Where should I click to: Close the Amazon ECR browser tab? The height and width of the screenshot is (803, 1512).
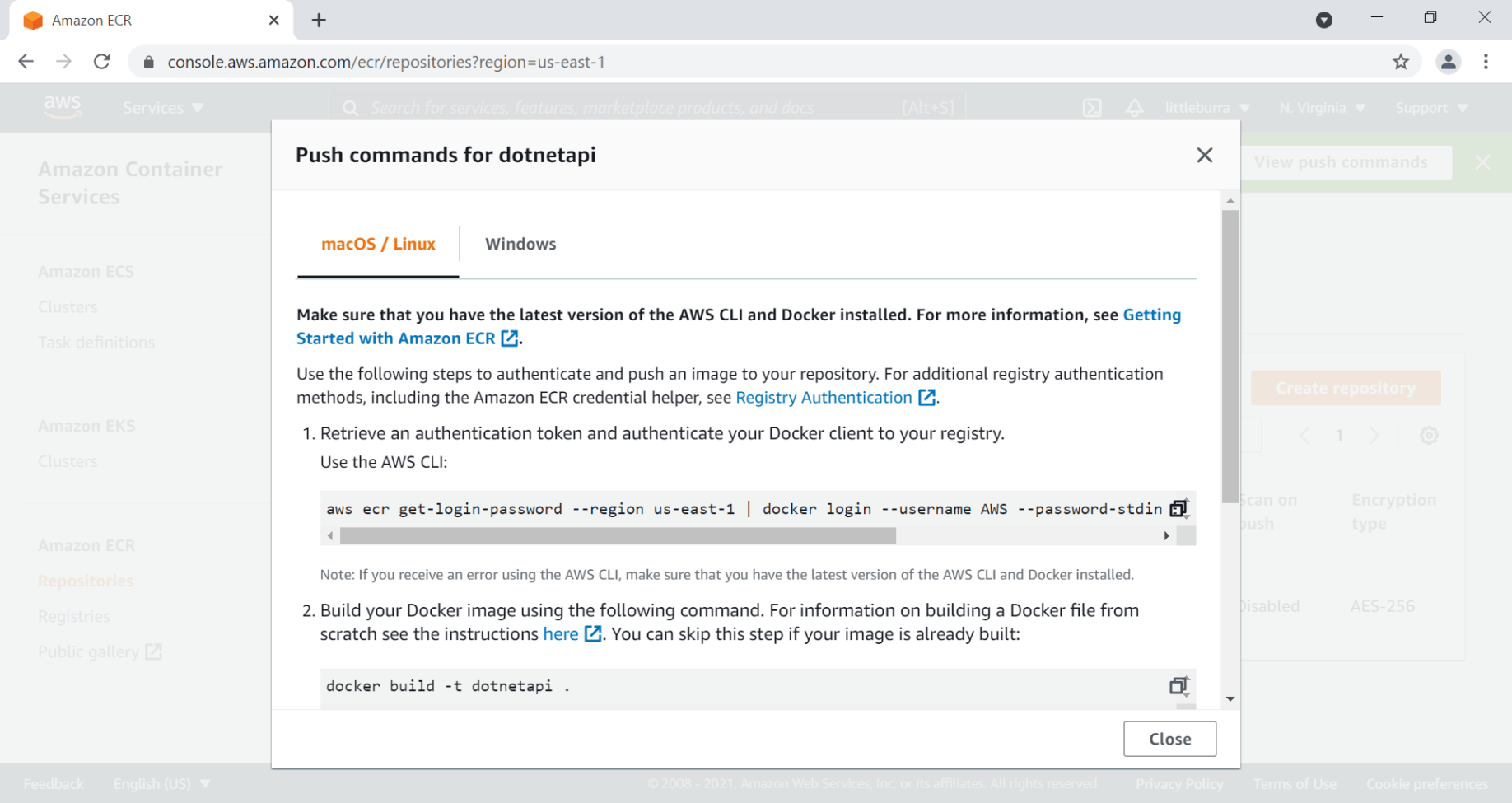pyautogui.click(x=274, y=21)
